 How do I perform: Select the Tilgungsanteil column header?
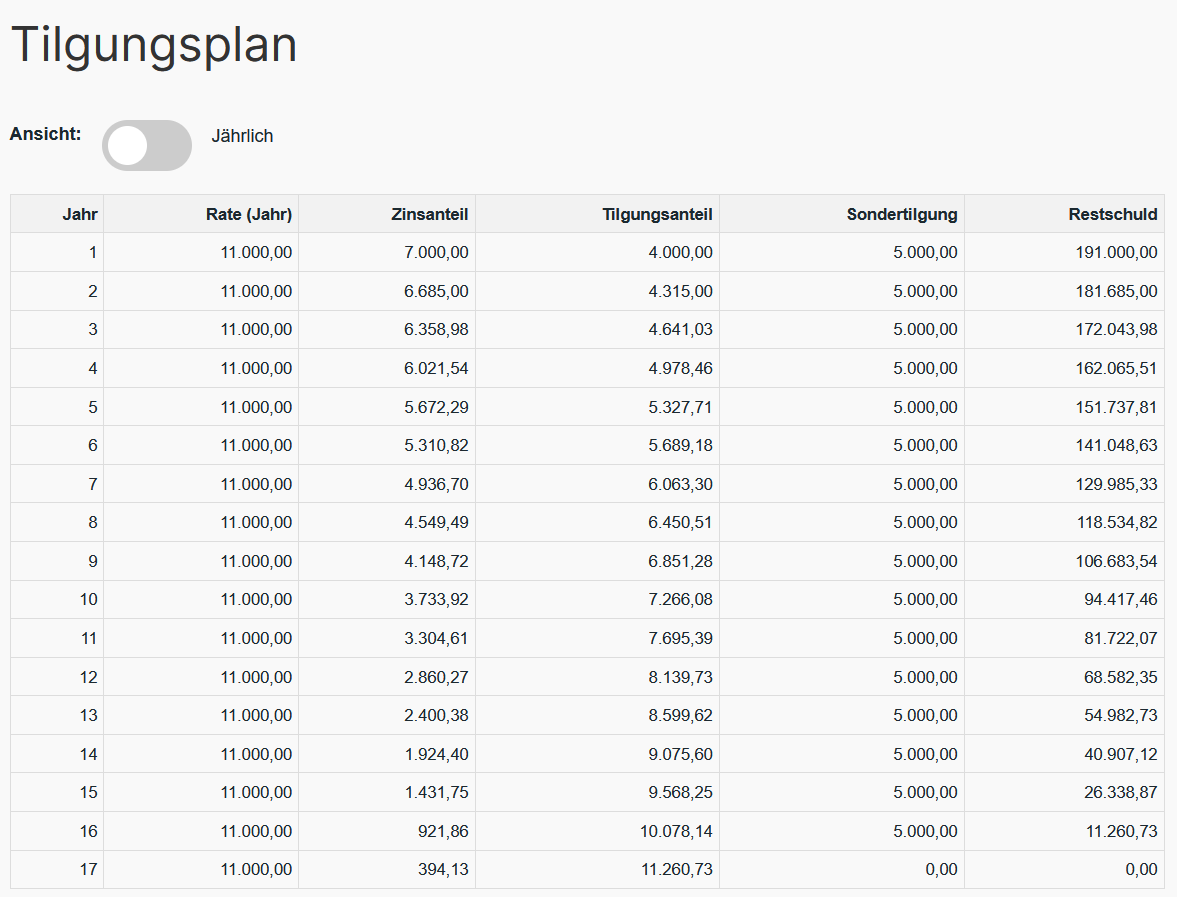click(x=657, y=213)
